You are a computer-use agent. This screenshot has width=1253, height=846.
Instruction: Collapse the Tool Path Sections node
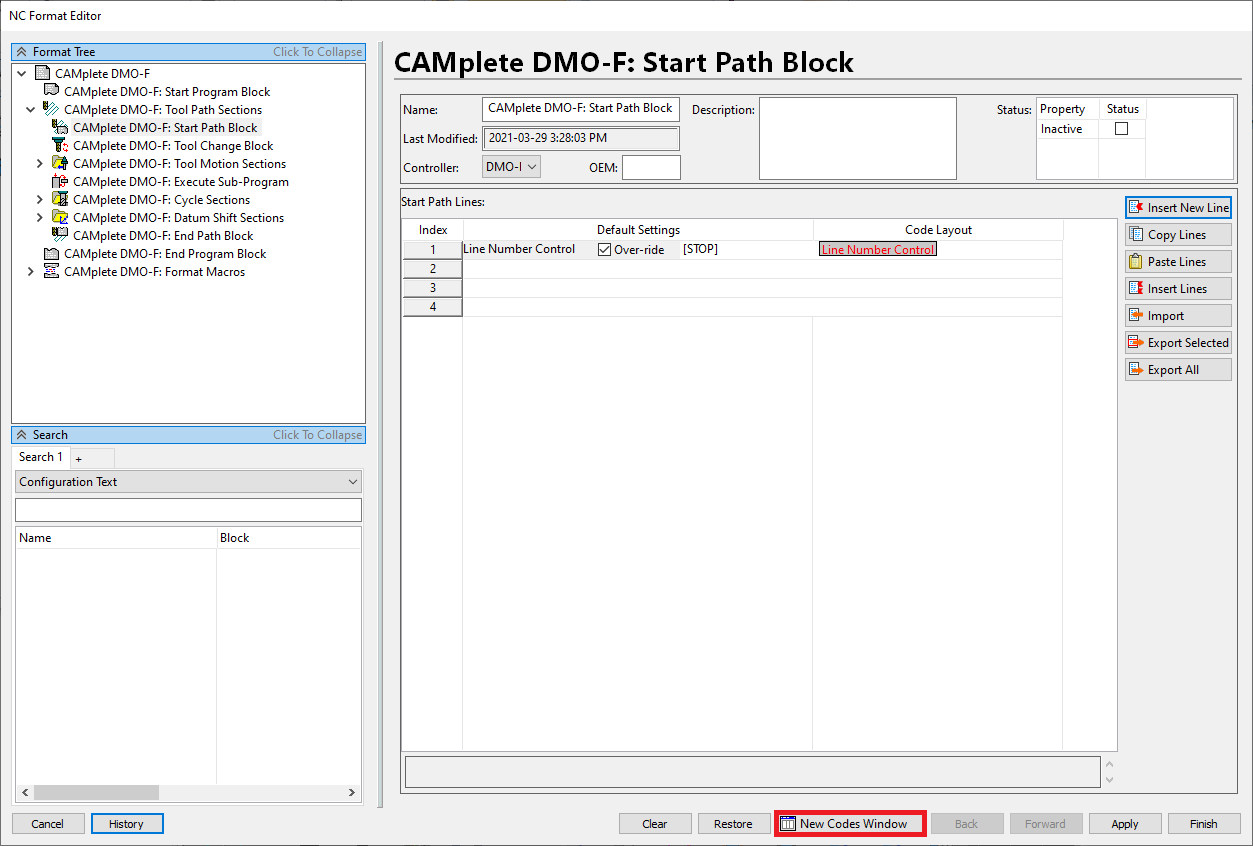point(31,110)
